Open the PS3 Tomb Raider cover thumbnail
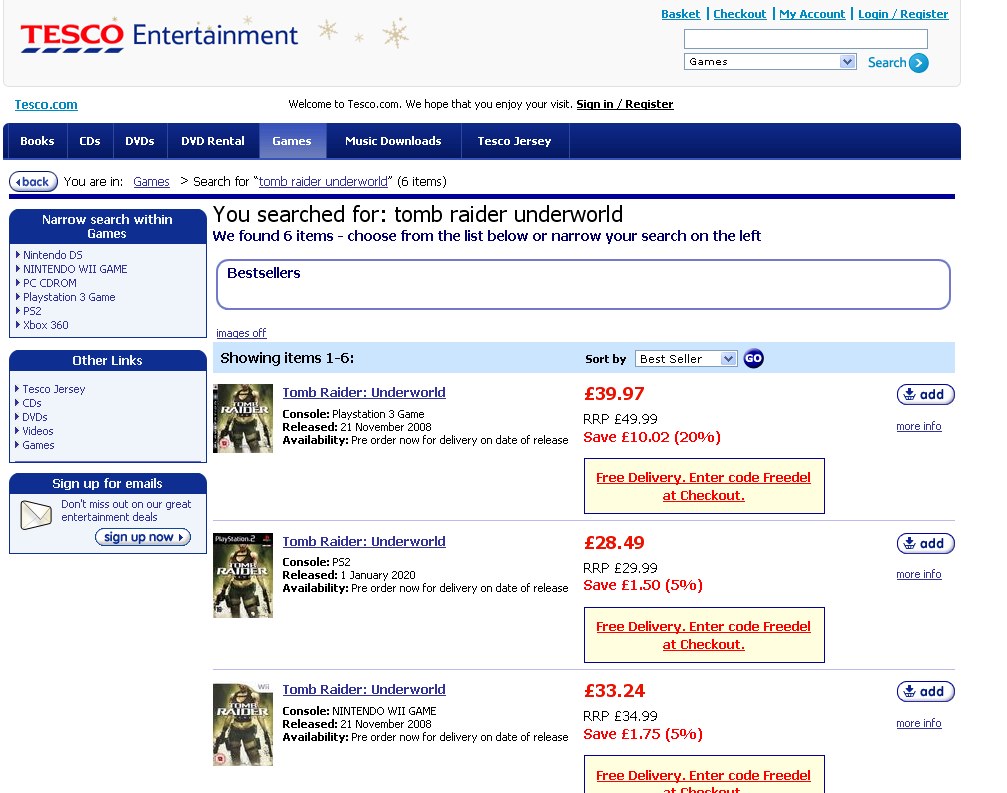 click(243, 419)
